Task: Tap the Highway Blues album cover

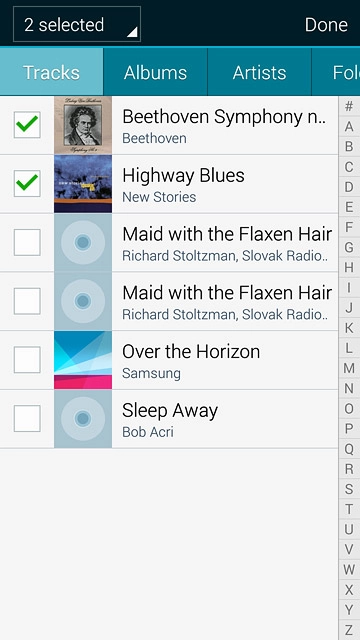Action: tap(83, 184)
